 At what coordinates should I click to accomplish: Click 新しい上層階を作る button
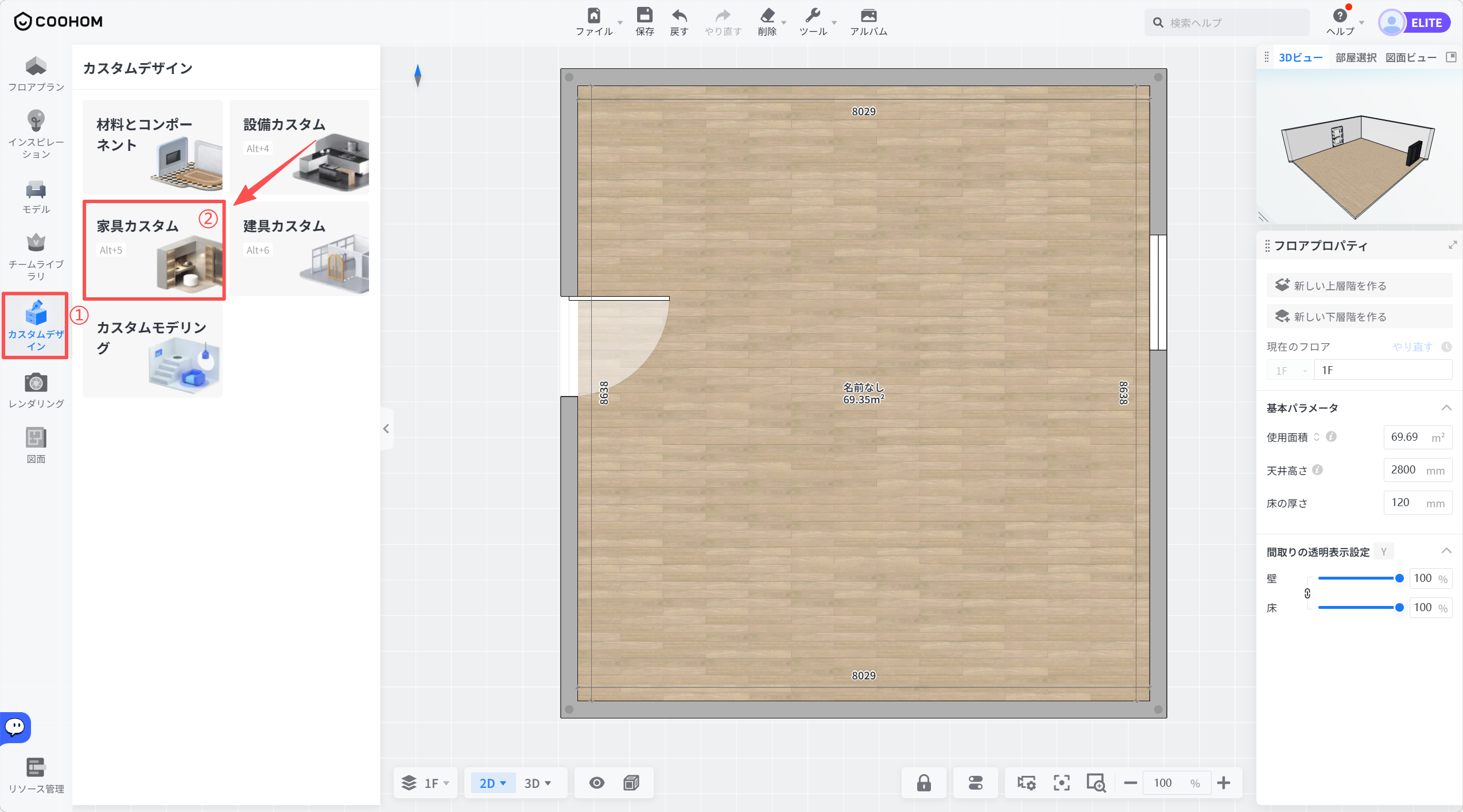pyautogui.click(x=1359, y=285)
